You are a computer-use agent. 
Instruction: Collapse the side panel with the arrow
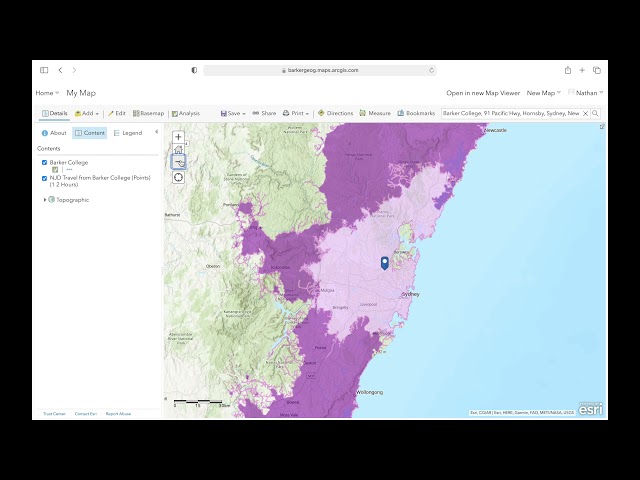tap(156, 132)
